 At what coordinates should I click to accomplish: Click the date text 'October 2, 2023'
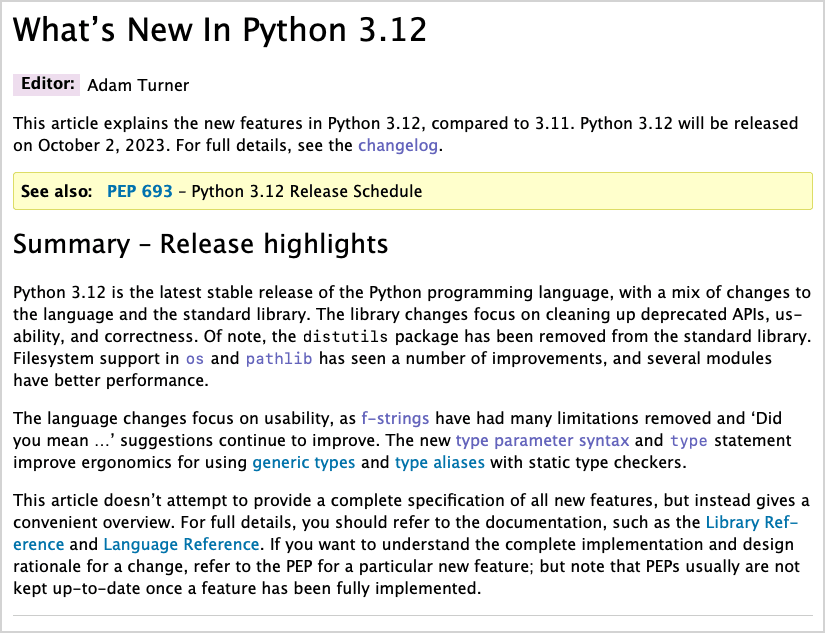pos(102,145)
